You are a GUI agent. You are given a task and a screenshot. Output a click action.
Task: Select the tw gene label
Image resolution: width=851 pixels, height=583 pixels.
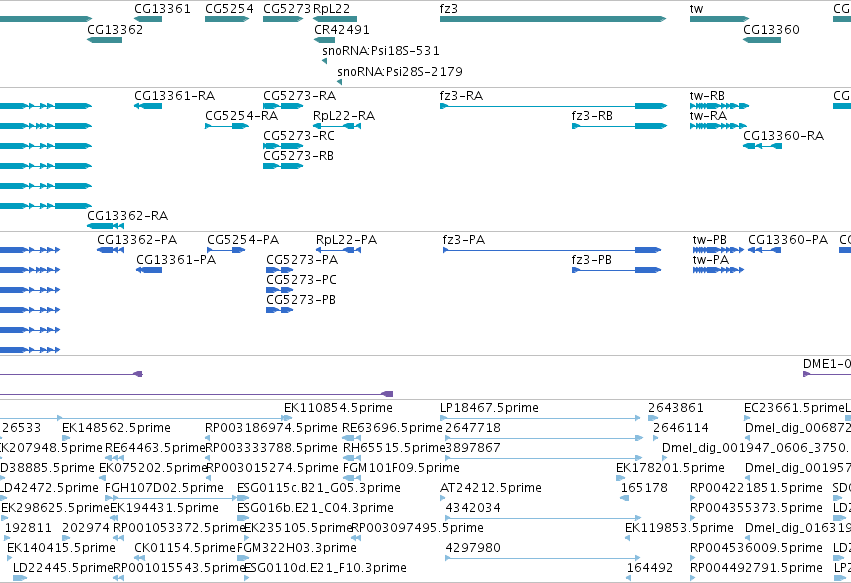[696, 9]
